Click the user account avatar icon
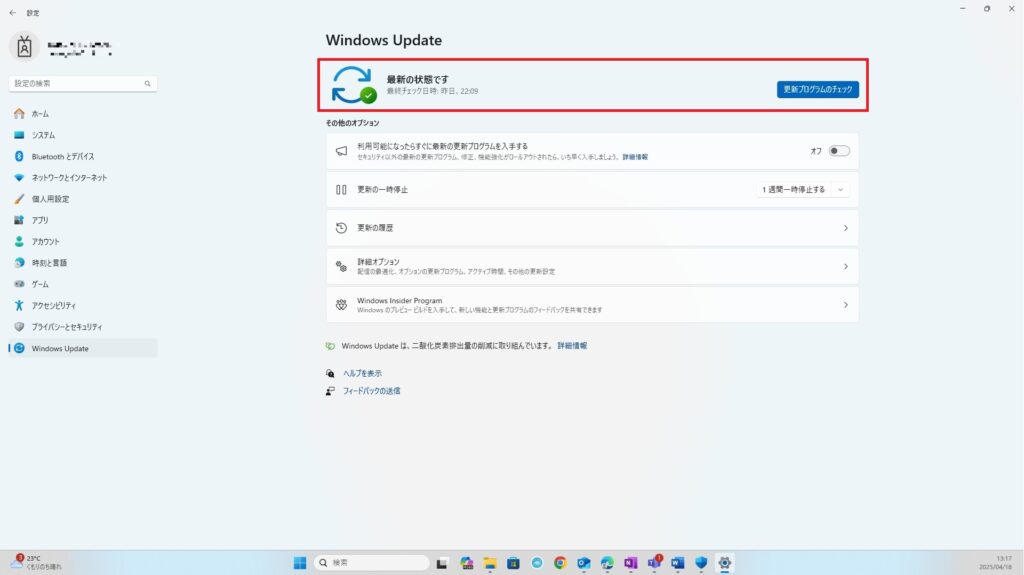Screen dimensions: 1024x575 pyautogui.click(x=24, y=47)
